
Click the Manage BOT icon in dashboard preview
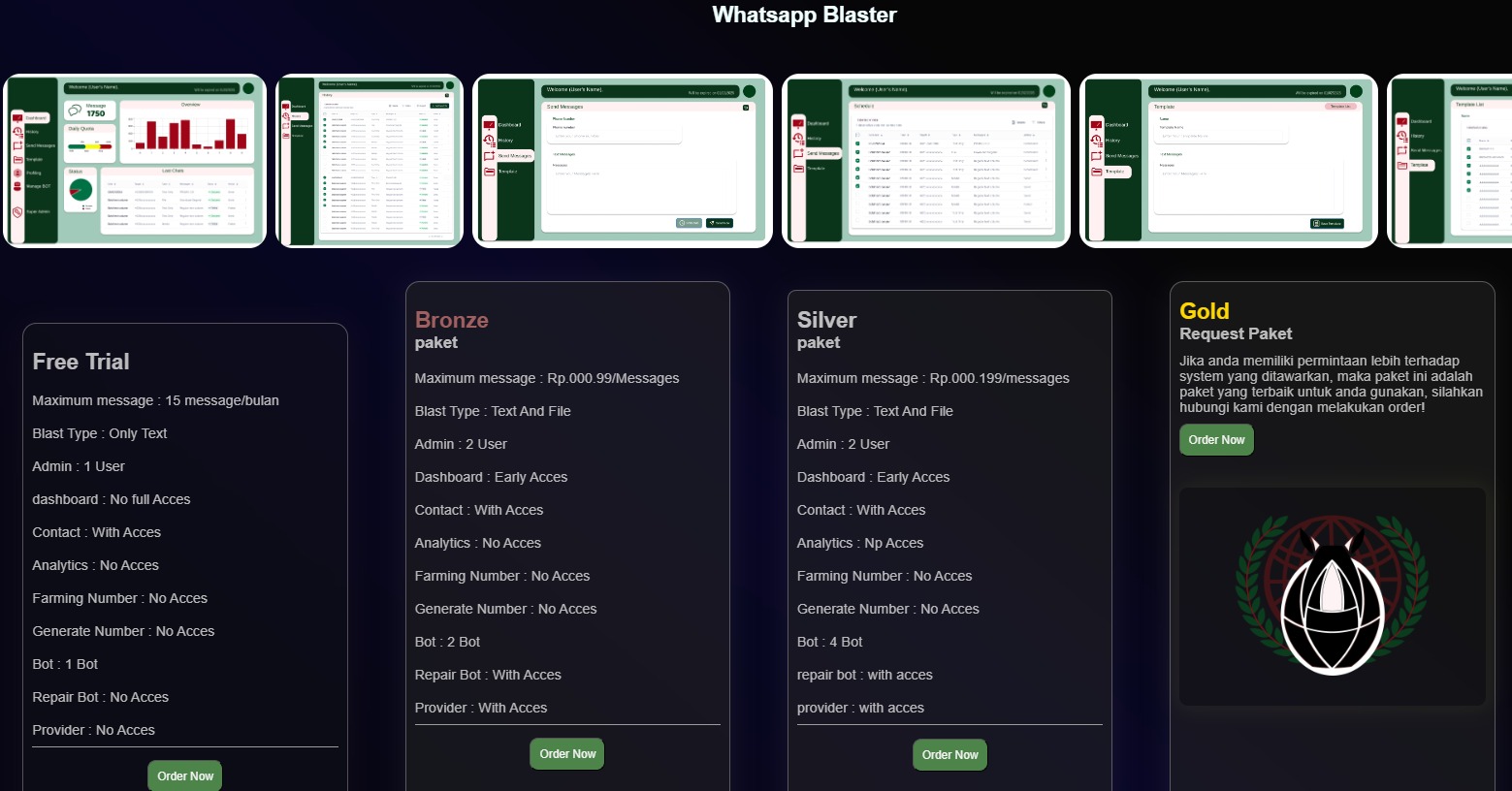[x=17, y=186]
